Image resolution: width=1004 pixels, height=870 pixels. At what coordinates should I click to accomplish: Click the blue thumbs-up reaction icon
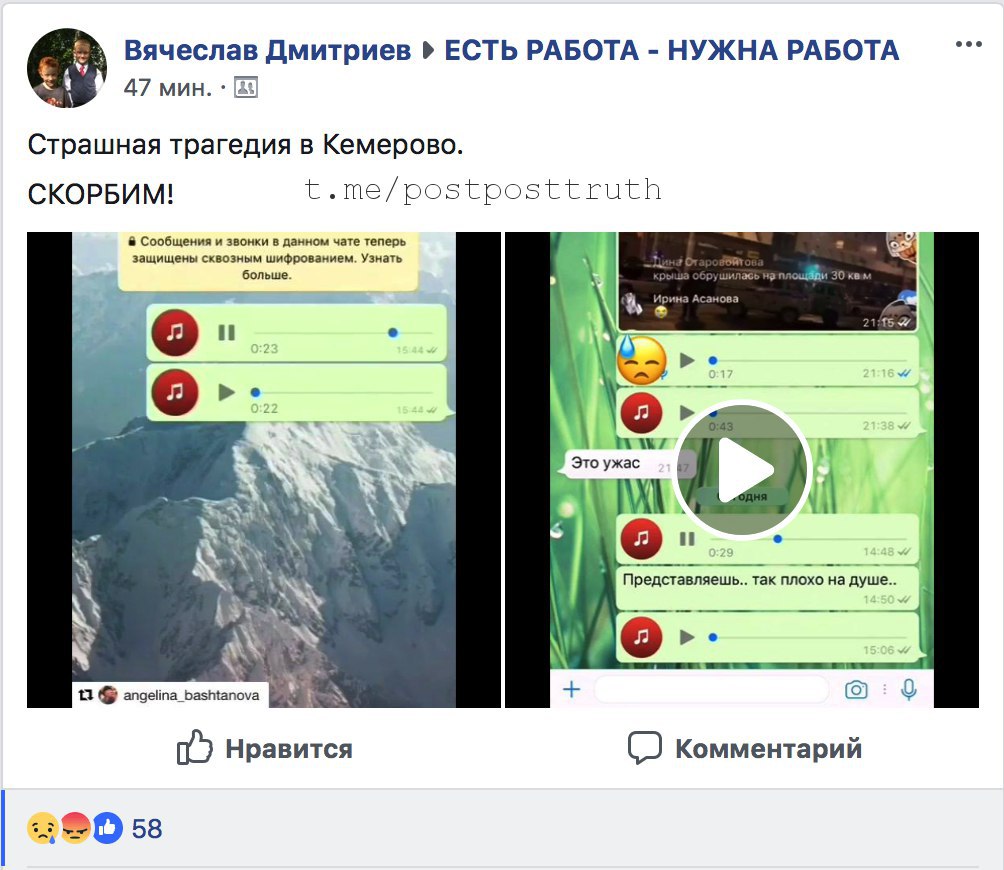[108, 828]
